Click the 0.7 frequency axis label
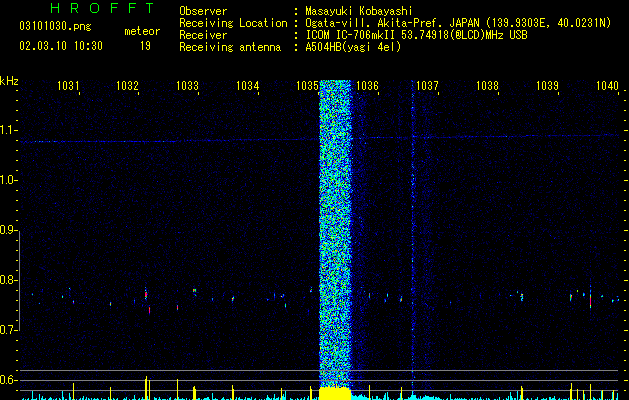The image size is (629, 400). [7, 330]
